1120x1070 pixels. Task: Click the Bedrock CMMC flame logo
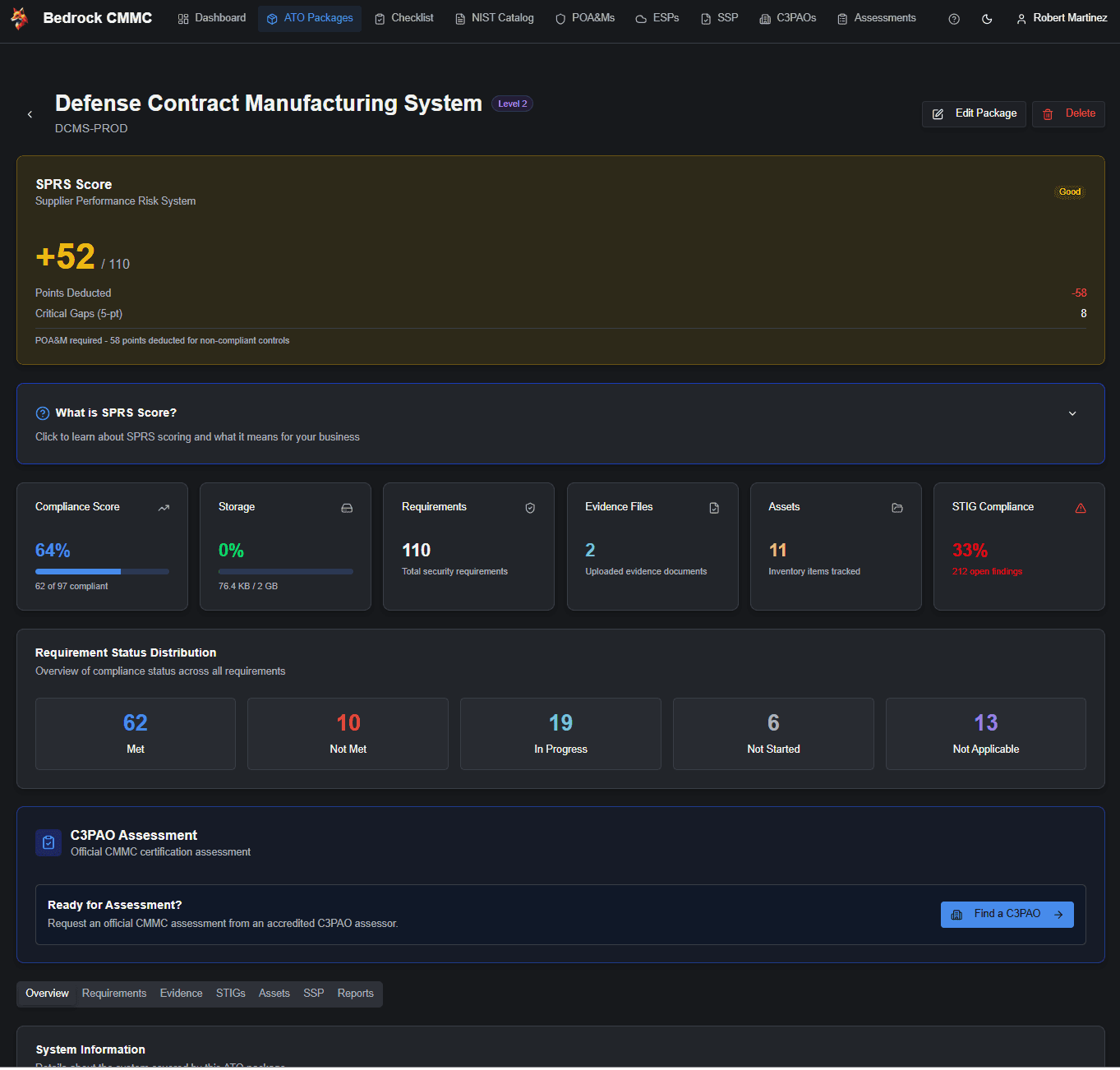tap(19, 17)
